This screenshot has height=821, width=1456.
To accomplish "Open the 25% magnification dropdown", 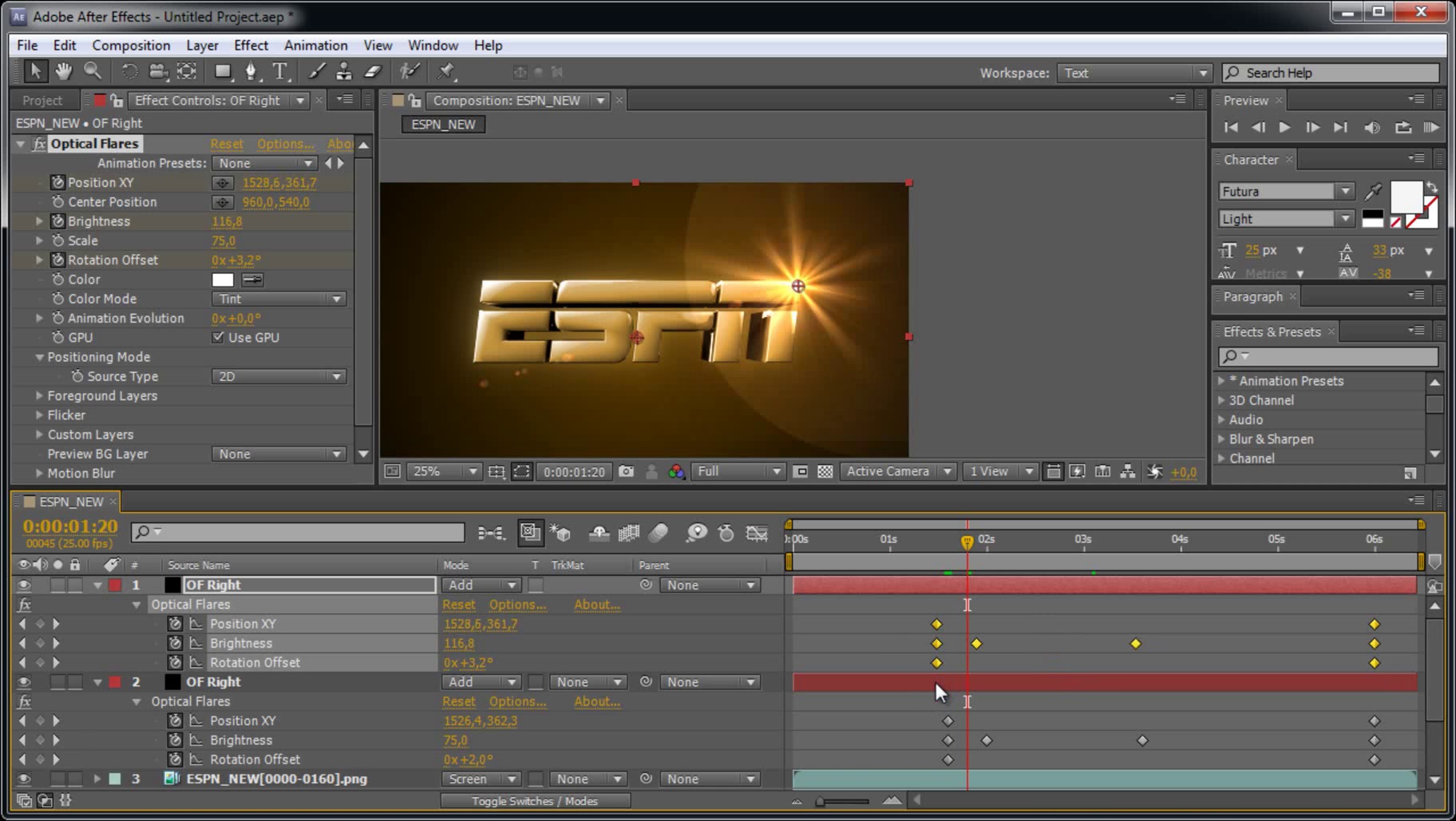I will [x=443, y=472].
